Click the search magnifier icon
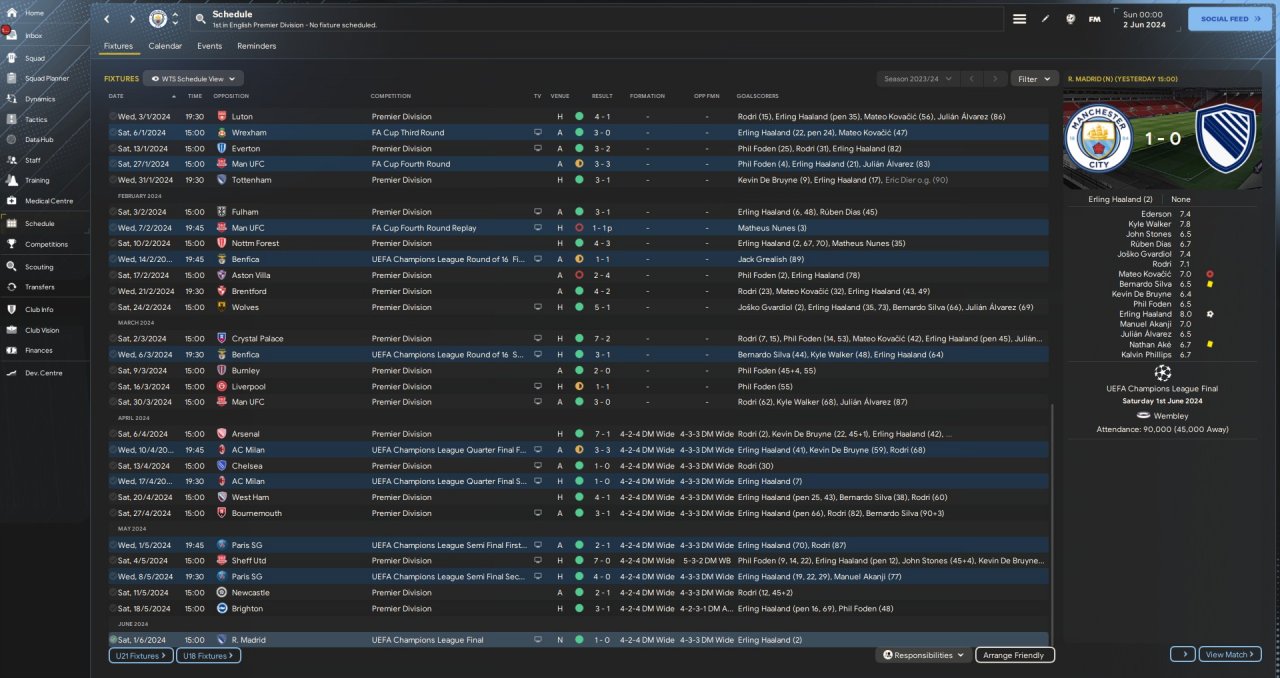The height and width of the screenshot is (678, 1280). (x=201, y=19)
